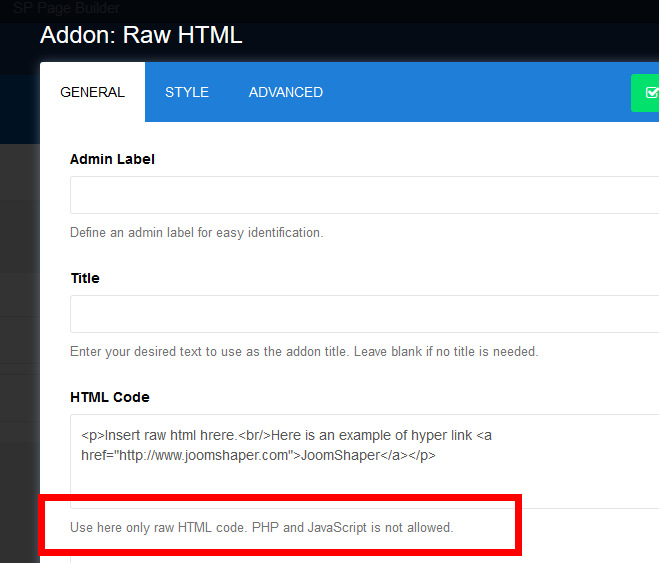This screenshot has width=659, height=572.
Task: Click 'Define an admin label for easy identification.' text
Action: (x=197, y=232)
